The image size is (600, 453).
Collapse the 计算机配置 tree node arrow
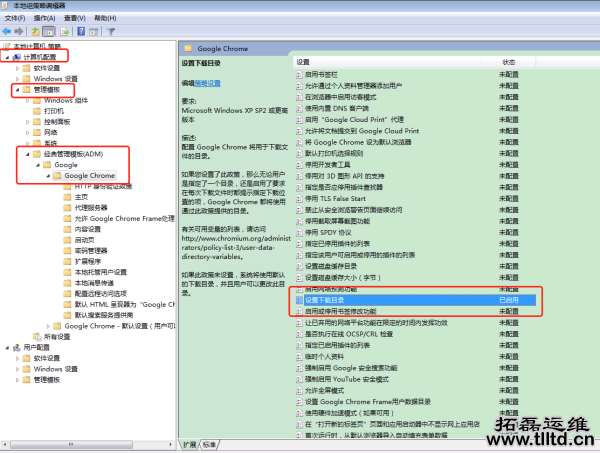coord(7,57)
